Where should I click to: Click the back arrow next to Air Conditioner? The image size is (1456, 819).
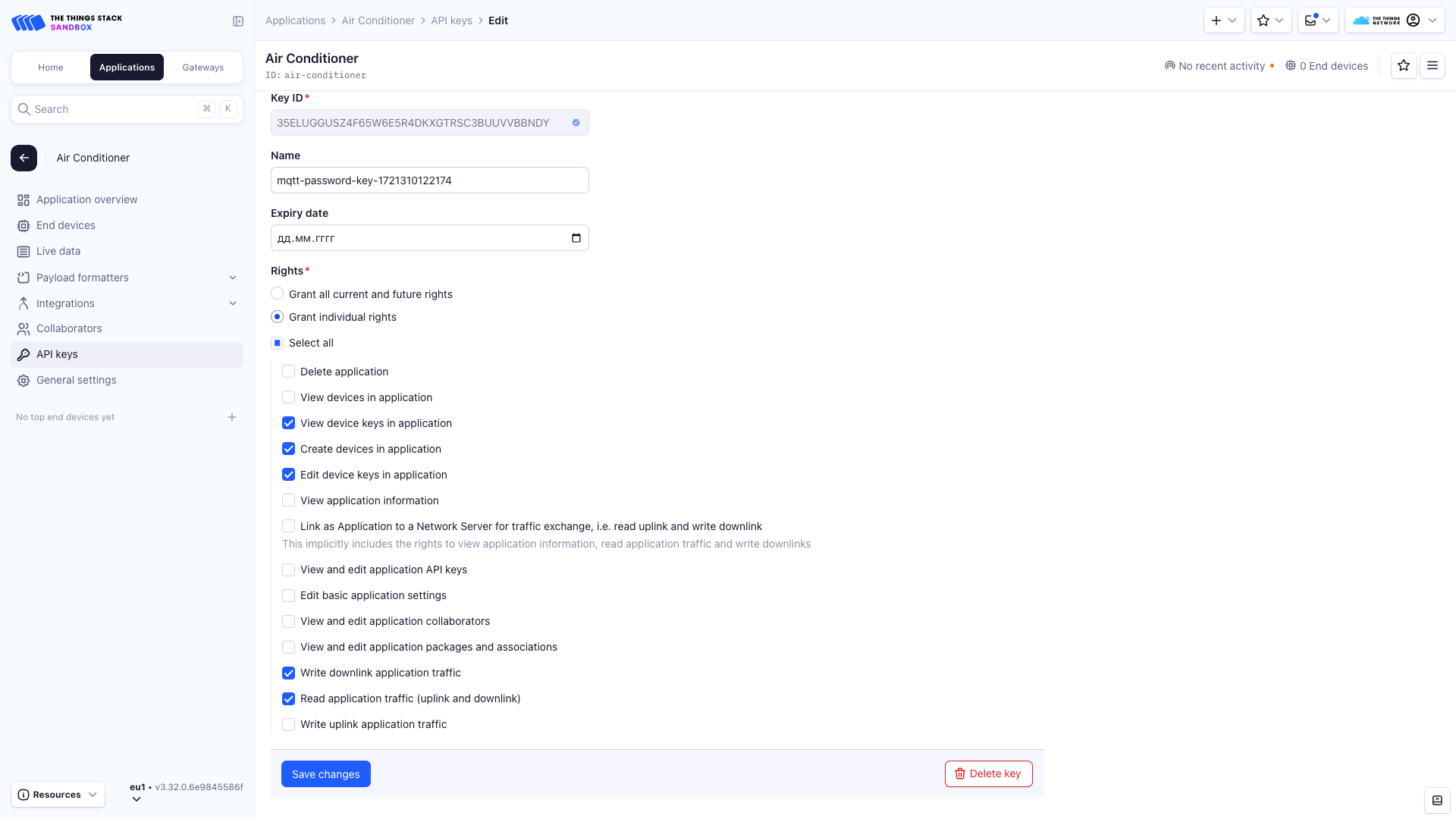24,158
